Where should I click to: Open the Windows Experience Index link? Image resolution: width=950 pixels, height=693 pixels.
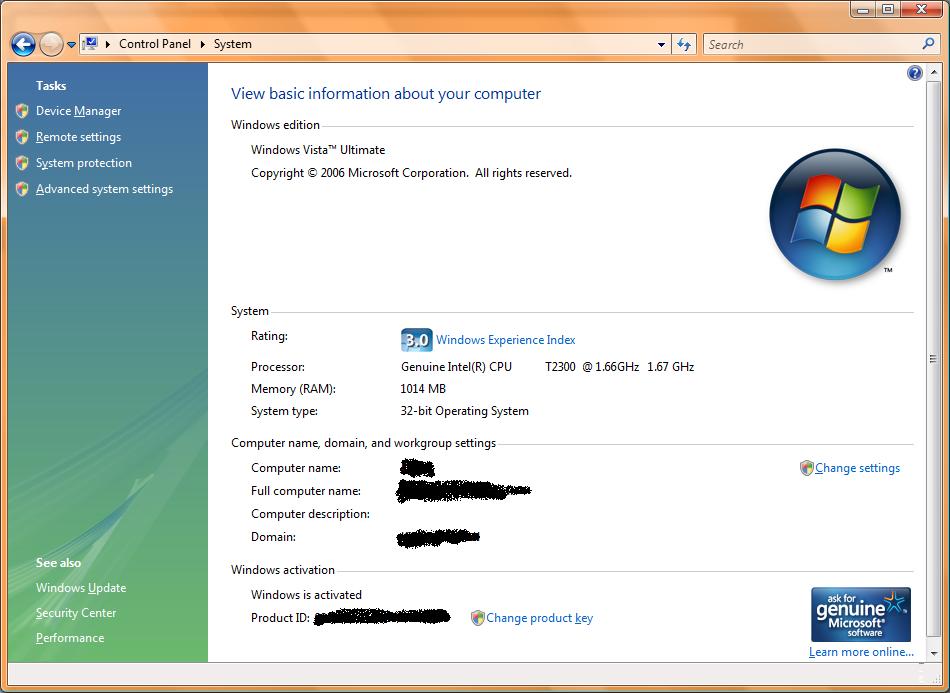[505, 340]
